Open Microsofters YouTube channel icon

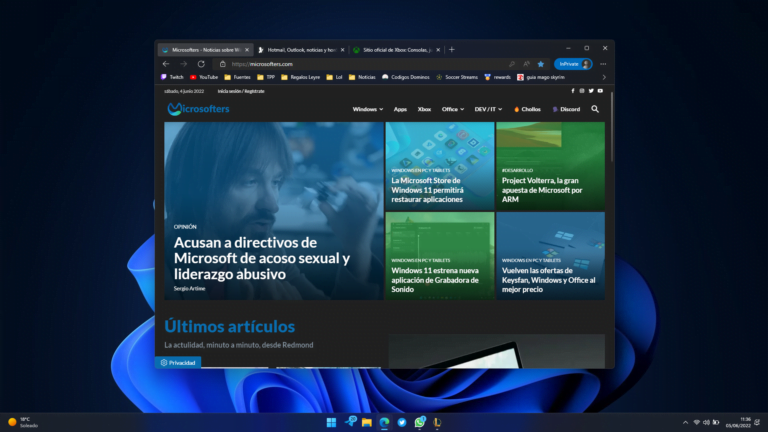pos(600,91)
